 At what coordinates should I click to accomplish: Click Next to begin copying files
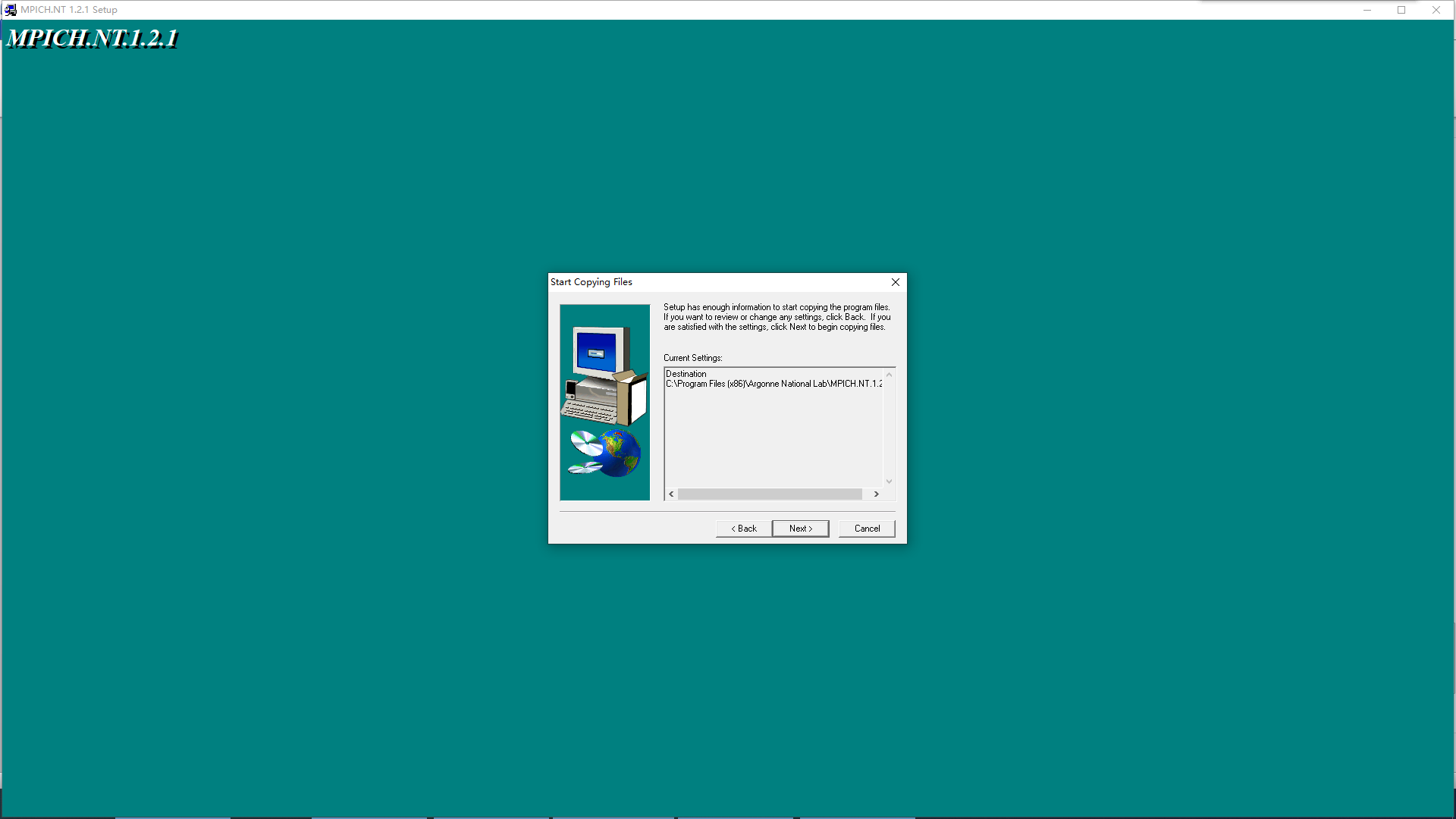[x=801, y=528]
